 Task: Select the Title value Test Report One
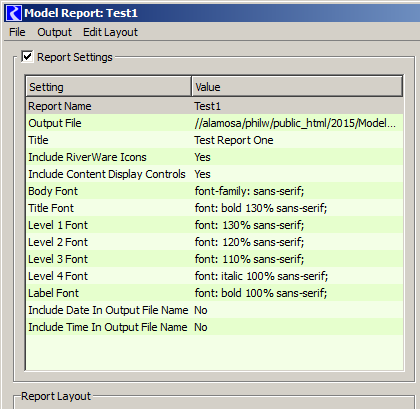pos(234,140)
